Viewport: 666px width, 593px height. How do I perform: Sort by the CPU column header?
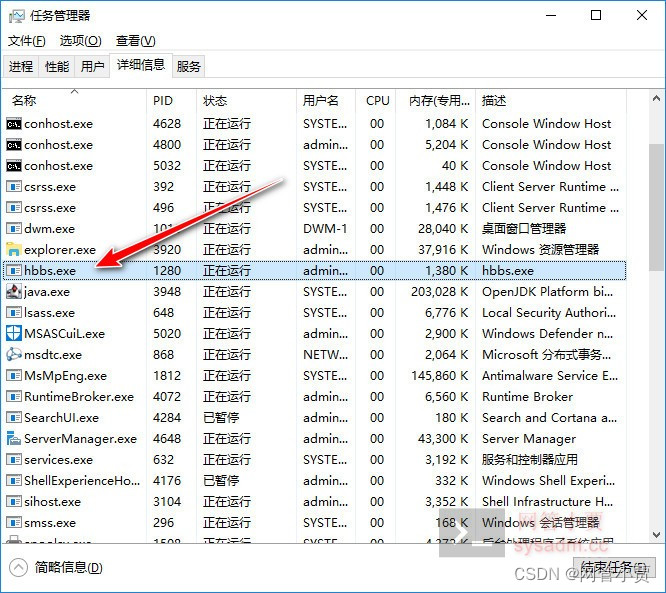pos(376,101)
